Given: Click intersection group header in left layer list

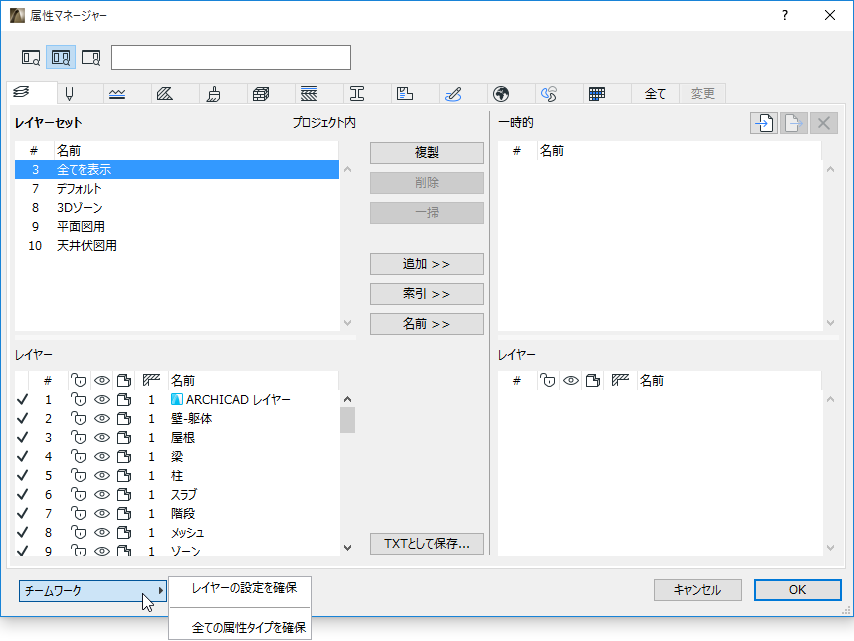Looking at the screenshot, I should 151,381.
